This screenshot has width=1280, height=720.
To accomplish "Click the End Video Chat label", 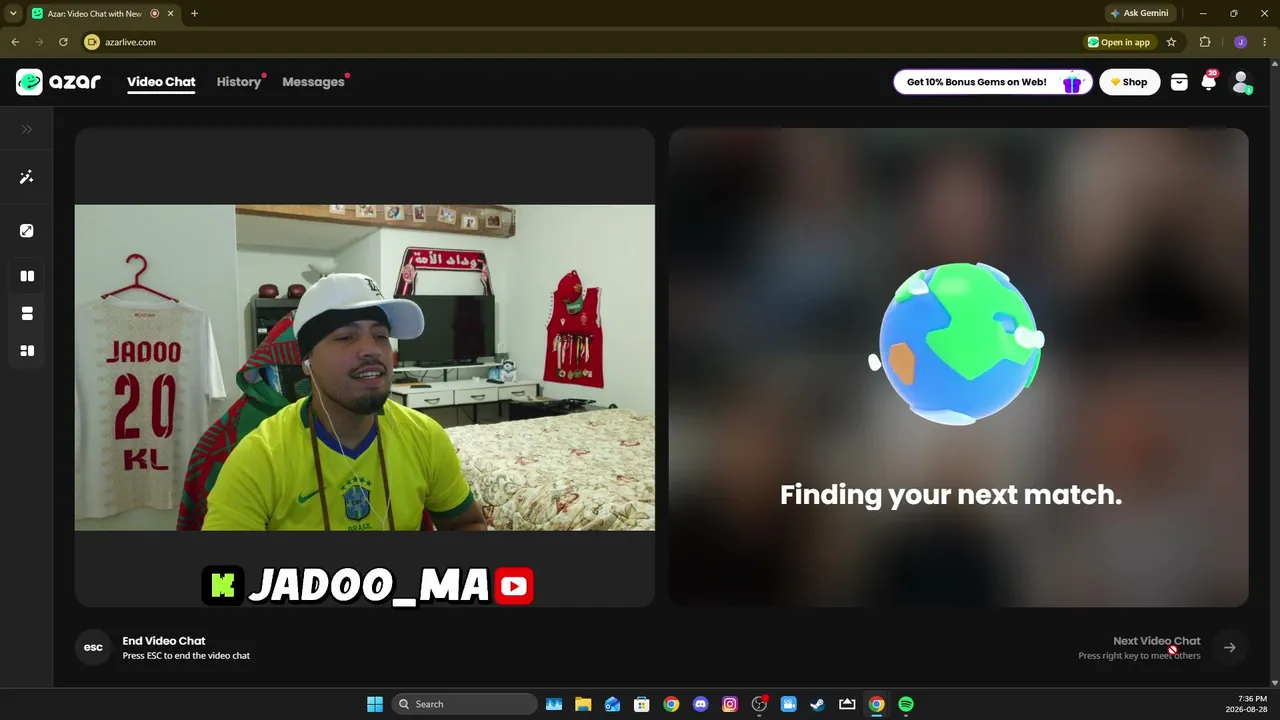I will (x=164, y=641).
